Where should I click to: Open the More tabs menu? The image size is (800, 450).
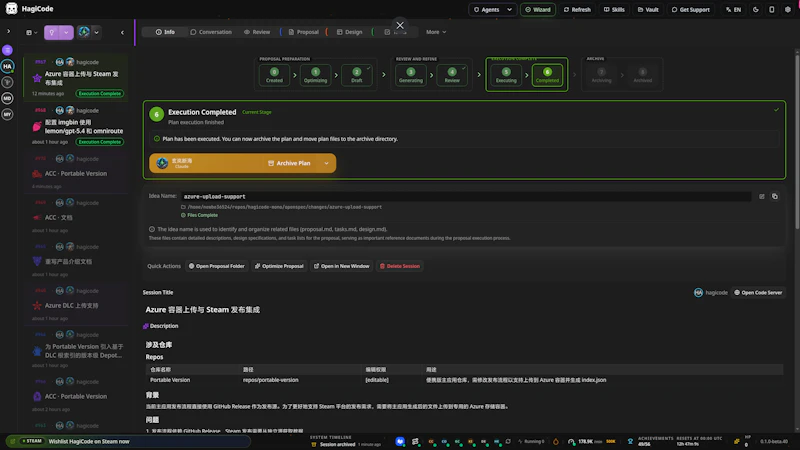[436, 32]
